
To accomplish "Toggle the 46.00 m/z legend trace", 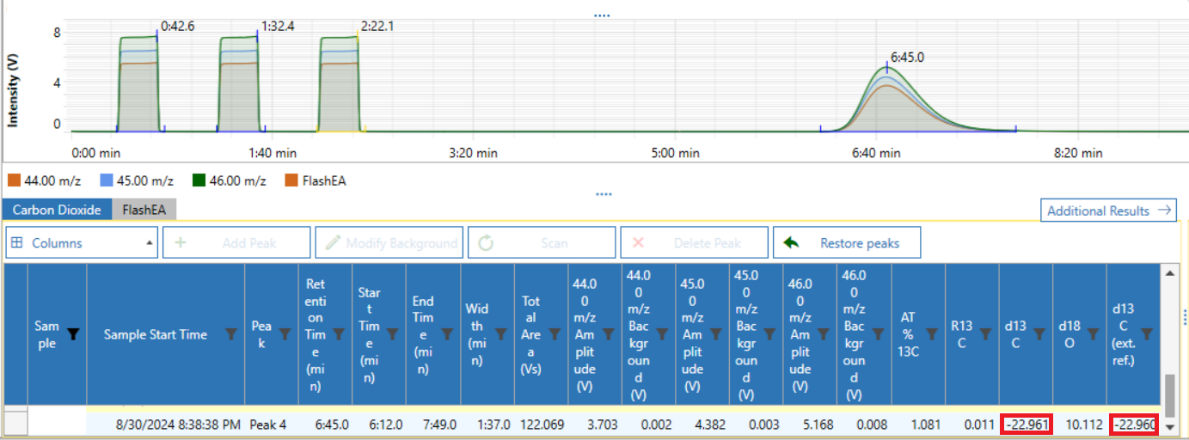I will [231, 181].
